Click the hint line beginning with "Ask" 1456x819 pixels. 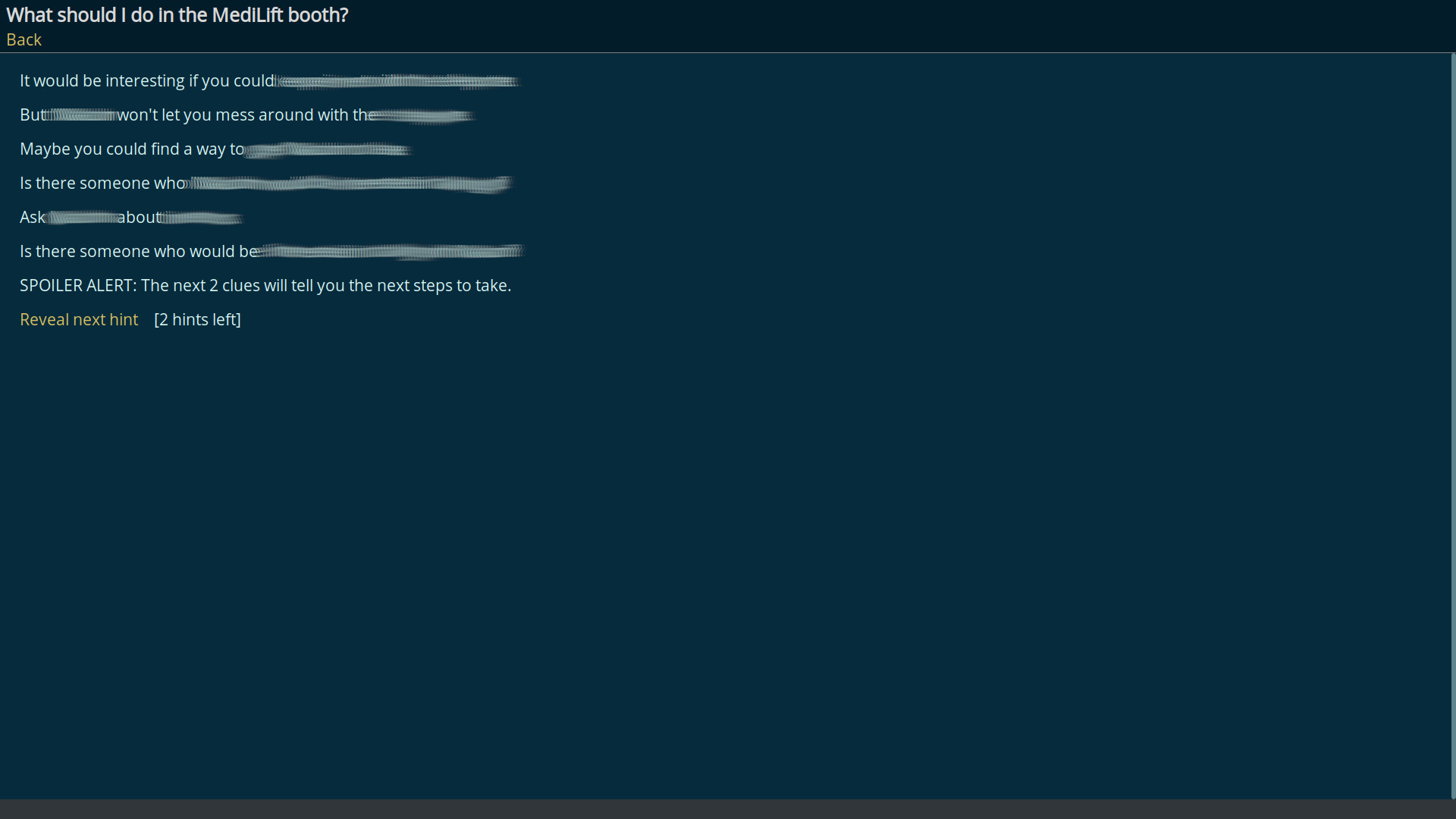(x=130, y=217)
